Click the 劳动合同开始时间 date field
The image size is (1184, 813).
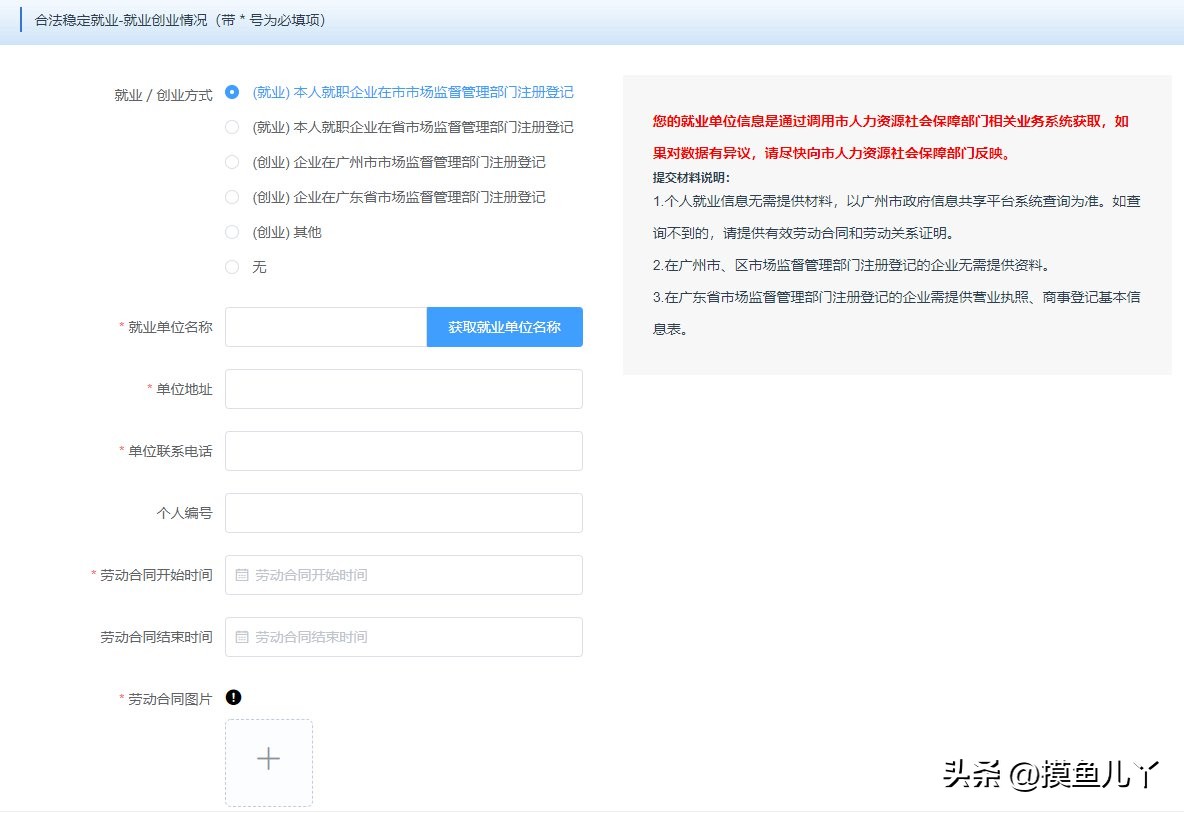coord(403,574)
